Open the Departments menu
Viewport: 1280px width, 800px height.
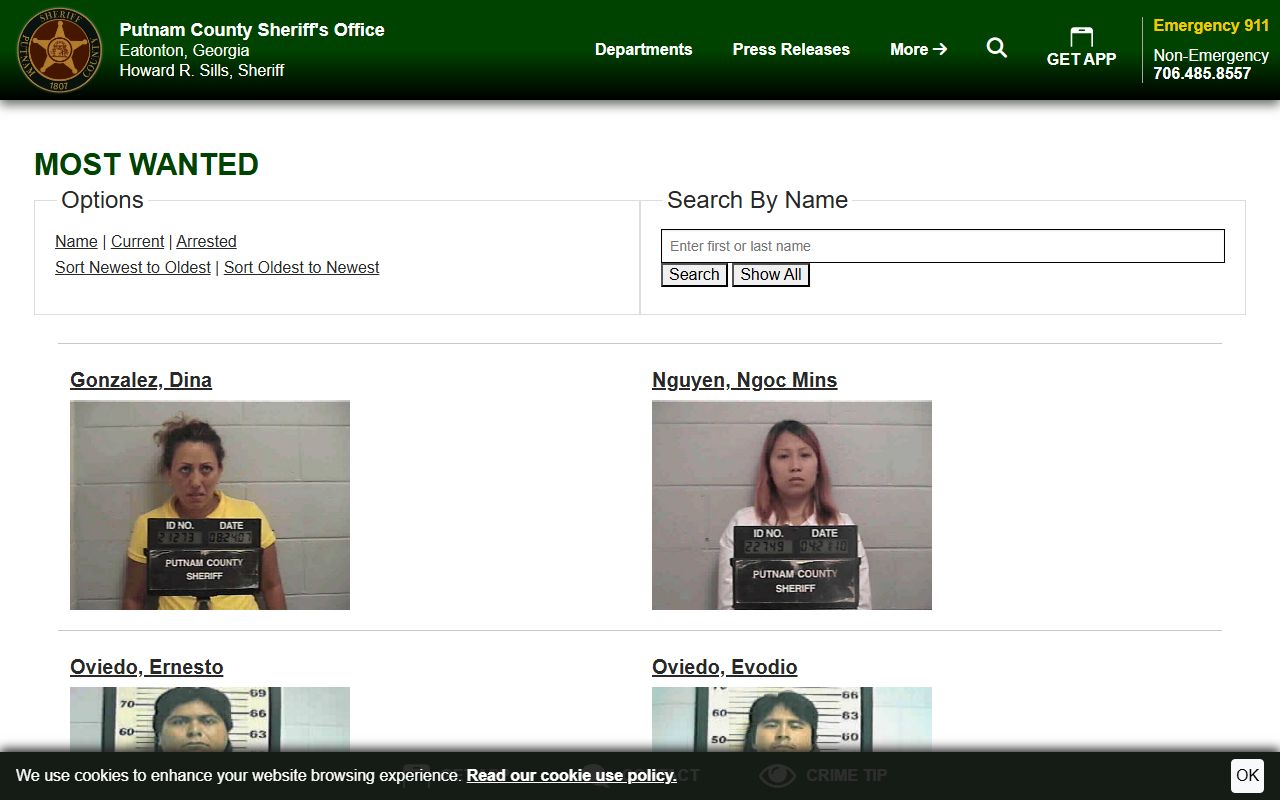(643, 49)
